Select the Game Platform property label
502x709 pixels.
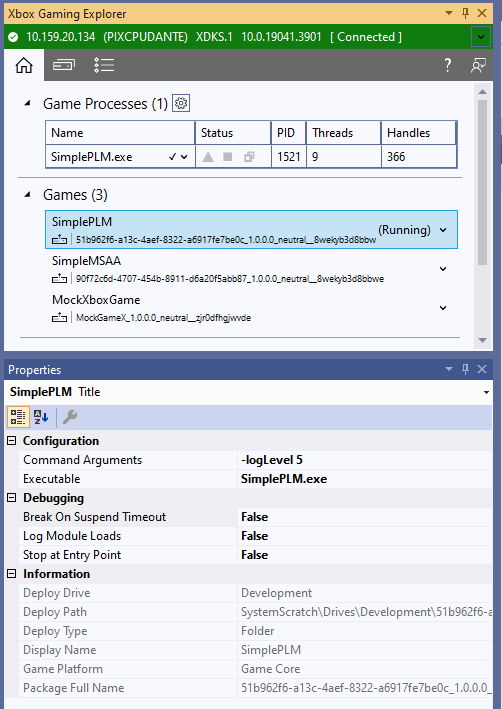(63, 669)
